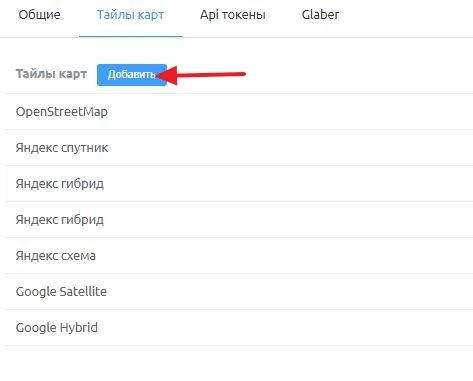Open the first Яндекс гибрид entry
This screenshot has width=473, height=381.
[239, 184]
